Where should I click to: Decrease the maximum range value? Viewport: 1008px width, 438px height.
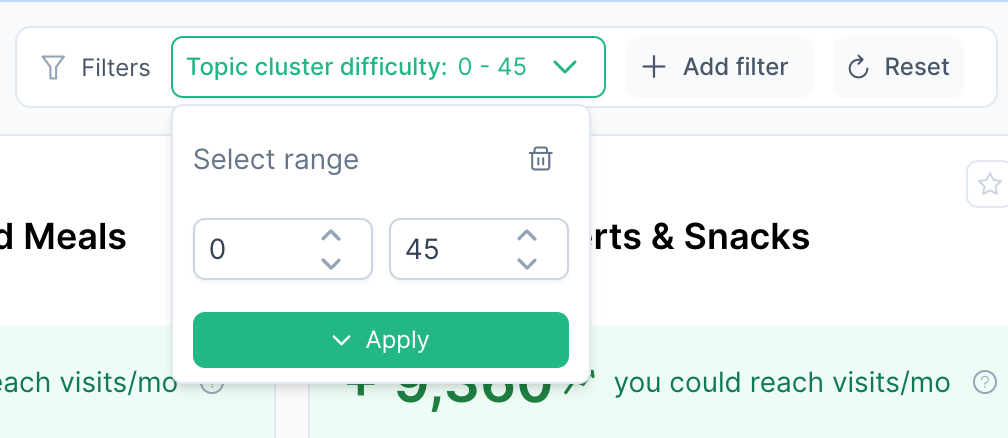point(527,262)
